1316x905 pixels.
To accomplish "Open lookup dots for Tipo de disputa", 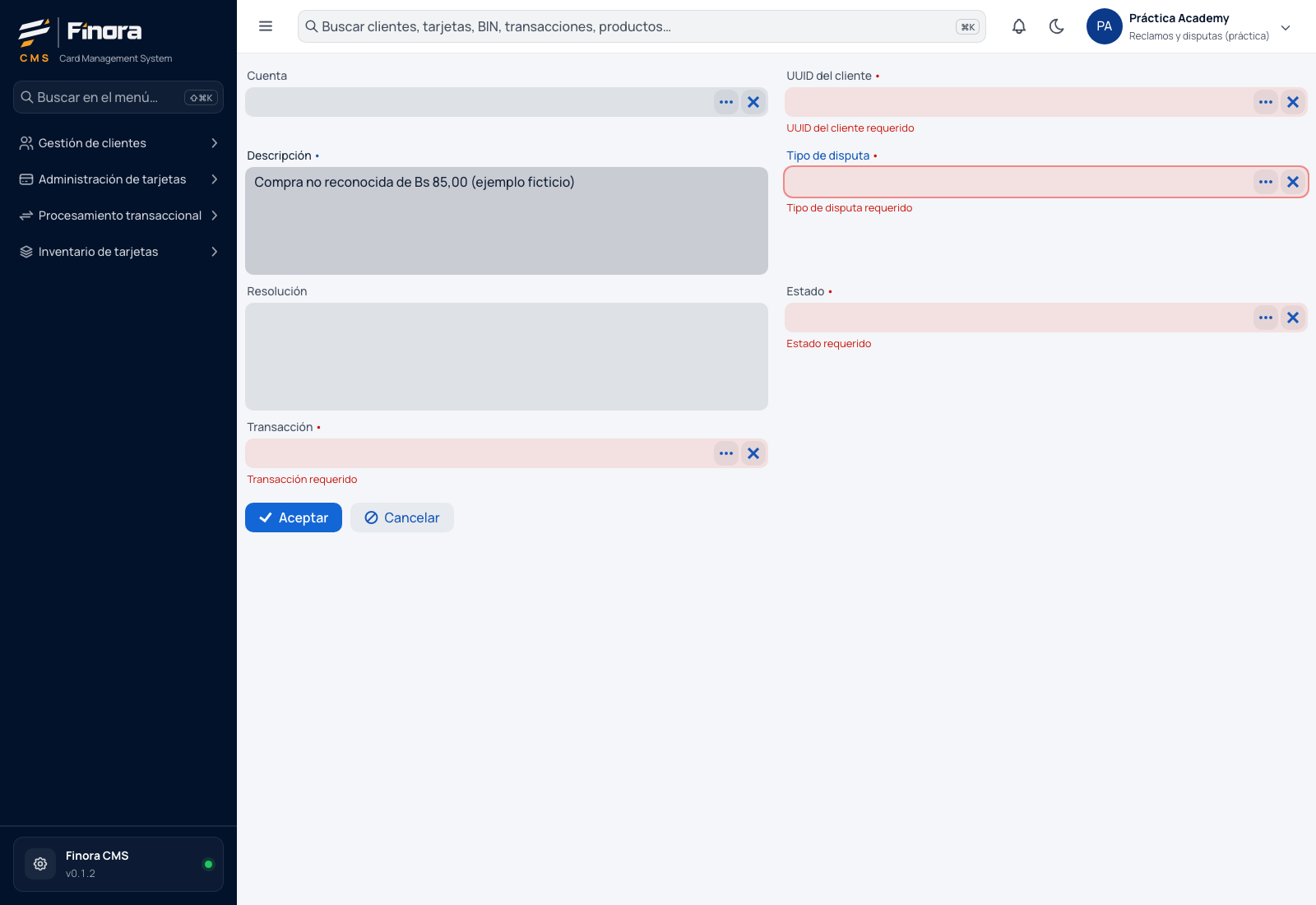I will tap(1266, 182).
